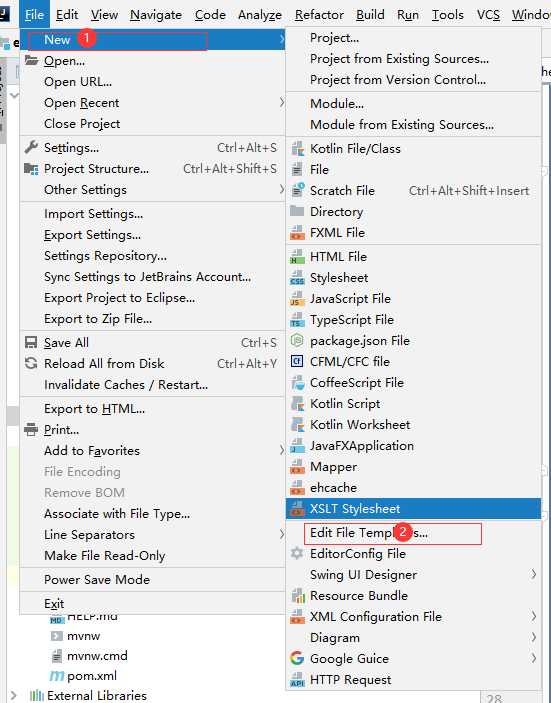Open the Refactor menu
This screenshot has height=703, width=551.
coord(319,15)
